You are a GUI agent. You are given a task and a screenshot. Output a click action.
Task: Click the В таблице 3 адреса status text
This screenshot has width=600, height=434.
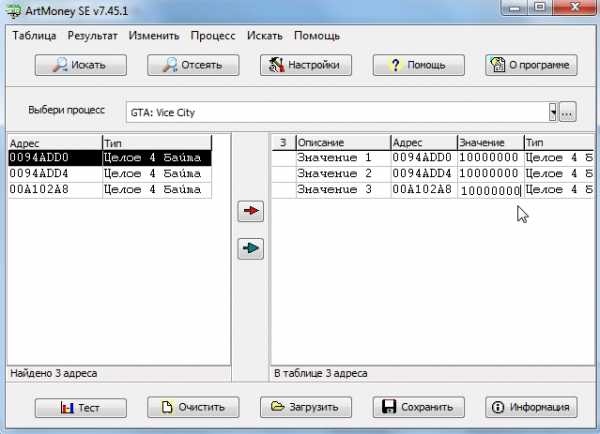321,374
